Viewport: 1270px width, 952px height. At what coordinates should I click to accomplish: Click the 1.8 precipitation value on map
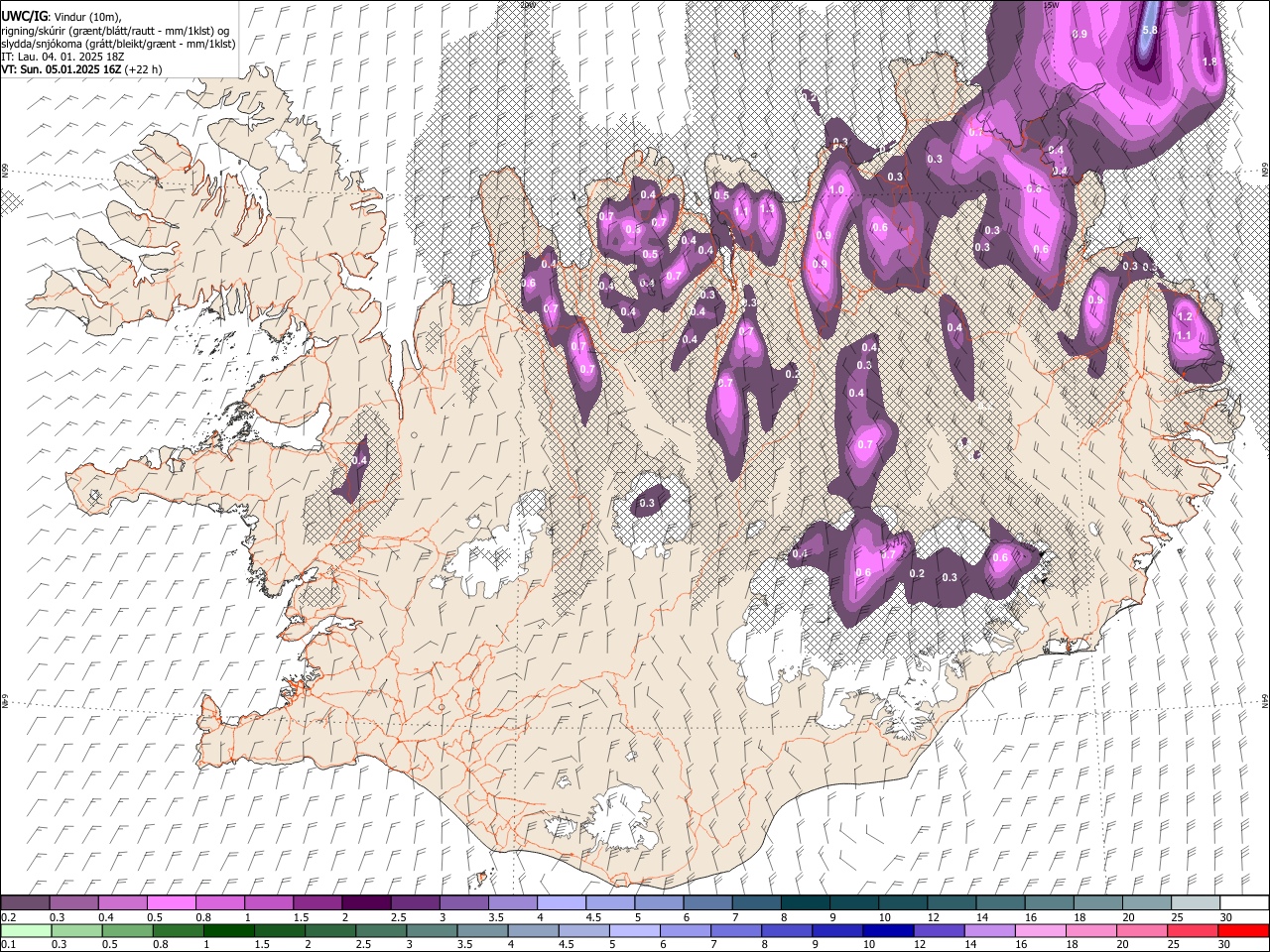(1209, 61)
